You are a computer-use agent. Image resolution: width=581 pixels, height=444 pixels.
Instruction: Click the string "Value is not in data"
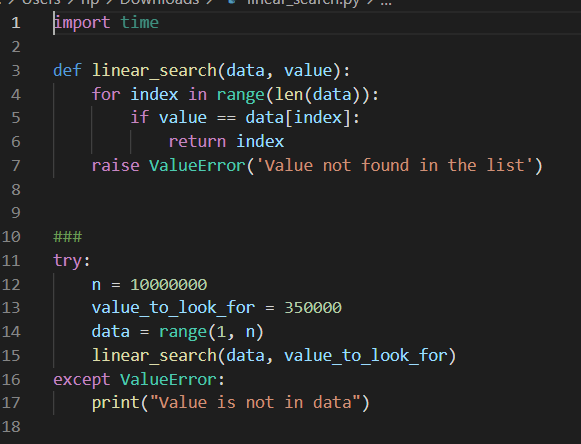pyautogui.click(x=255, y=403)
